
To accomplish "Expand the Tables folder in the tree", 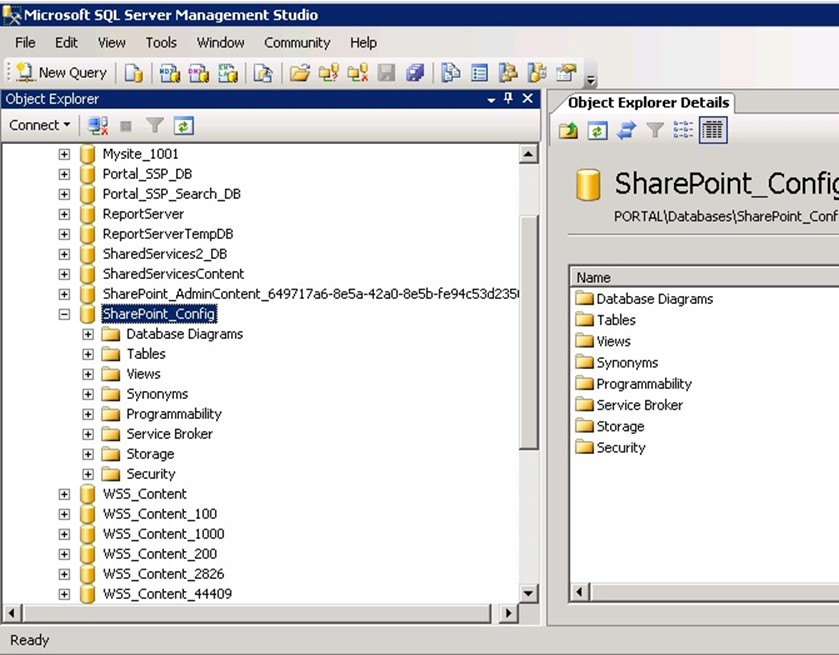I will click(x=88, y=354).
